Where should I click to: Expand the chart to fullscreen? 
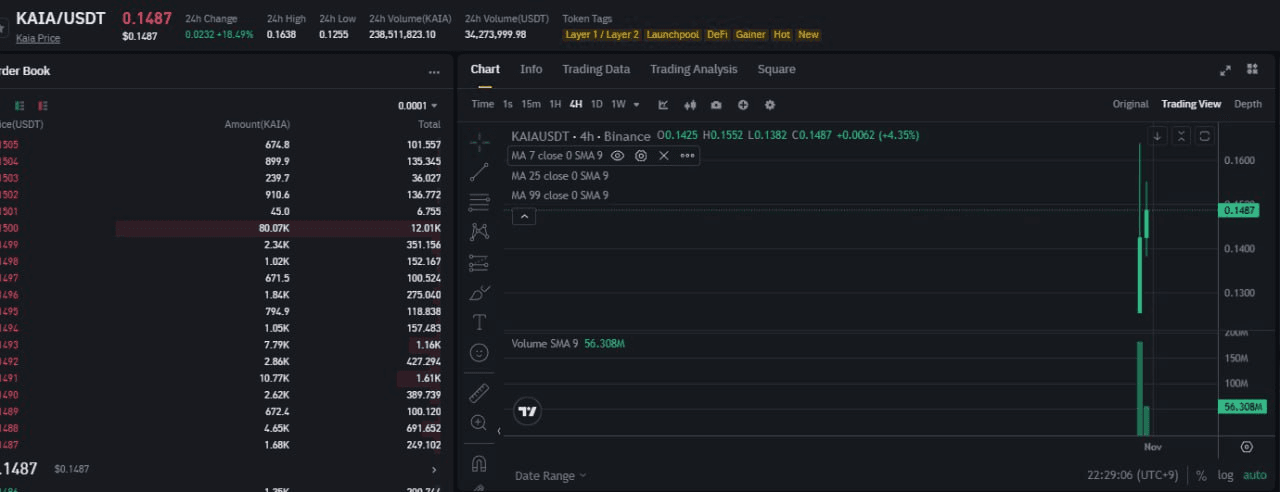click(x=1225, y=70)
